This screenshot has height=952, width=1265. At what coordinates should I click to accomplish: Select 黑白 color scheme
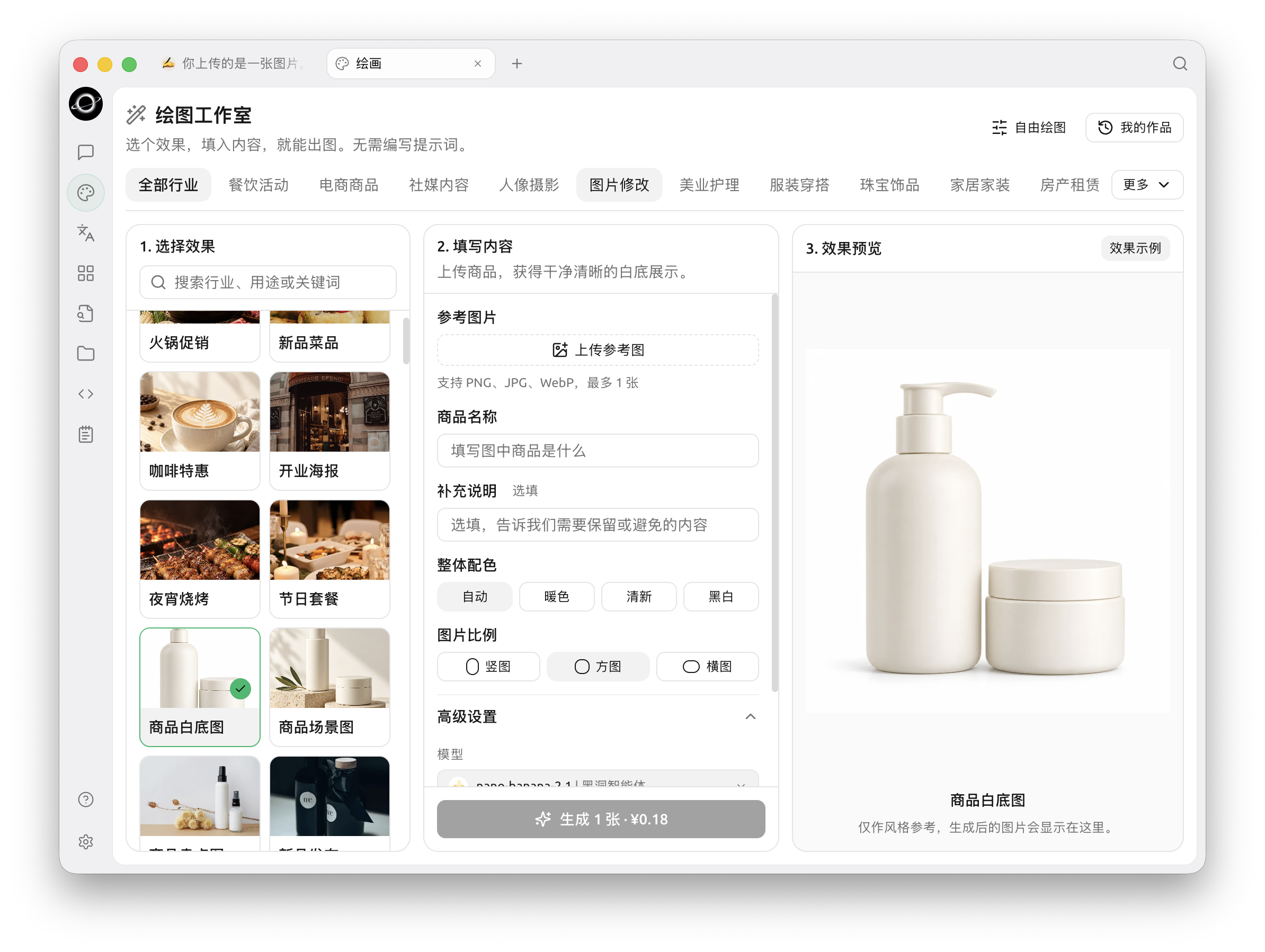pyautogui.click(x=721, y=596)
